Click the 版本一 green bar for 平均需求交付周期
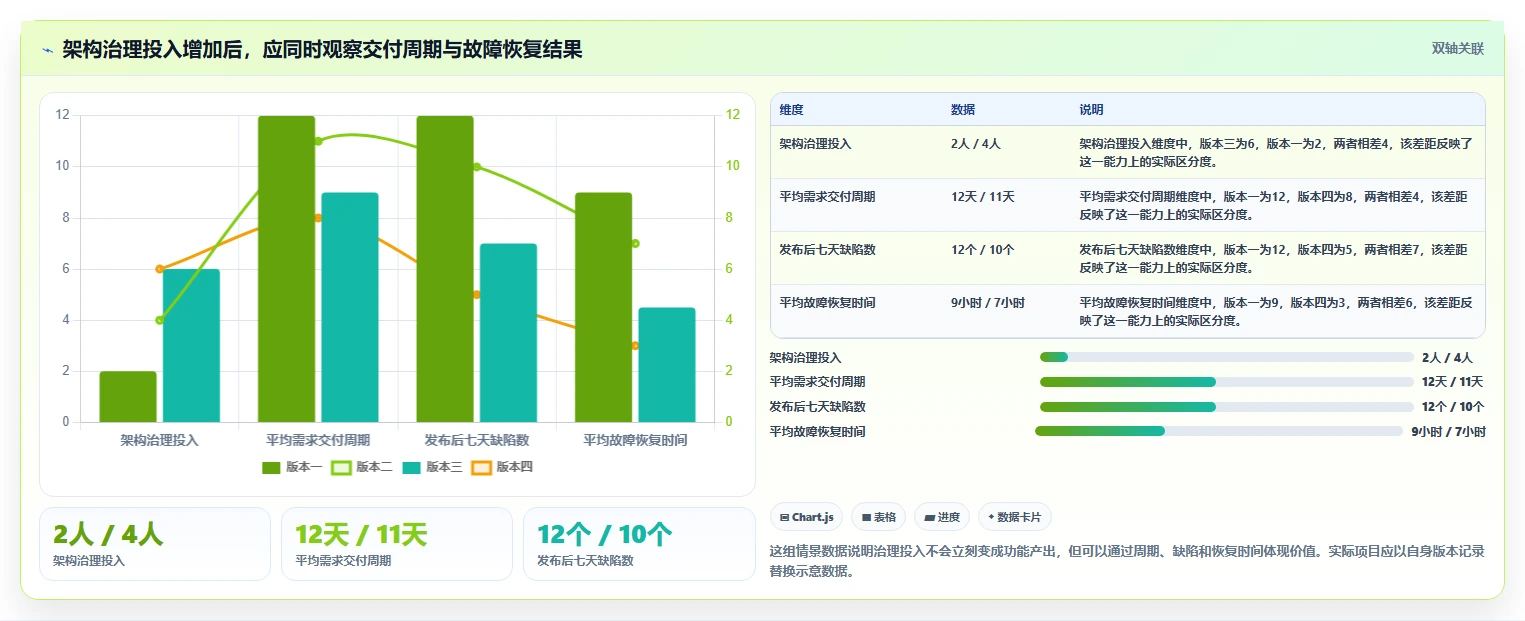 point(286,269)
